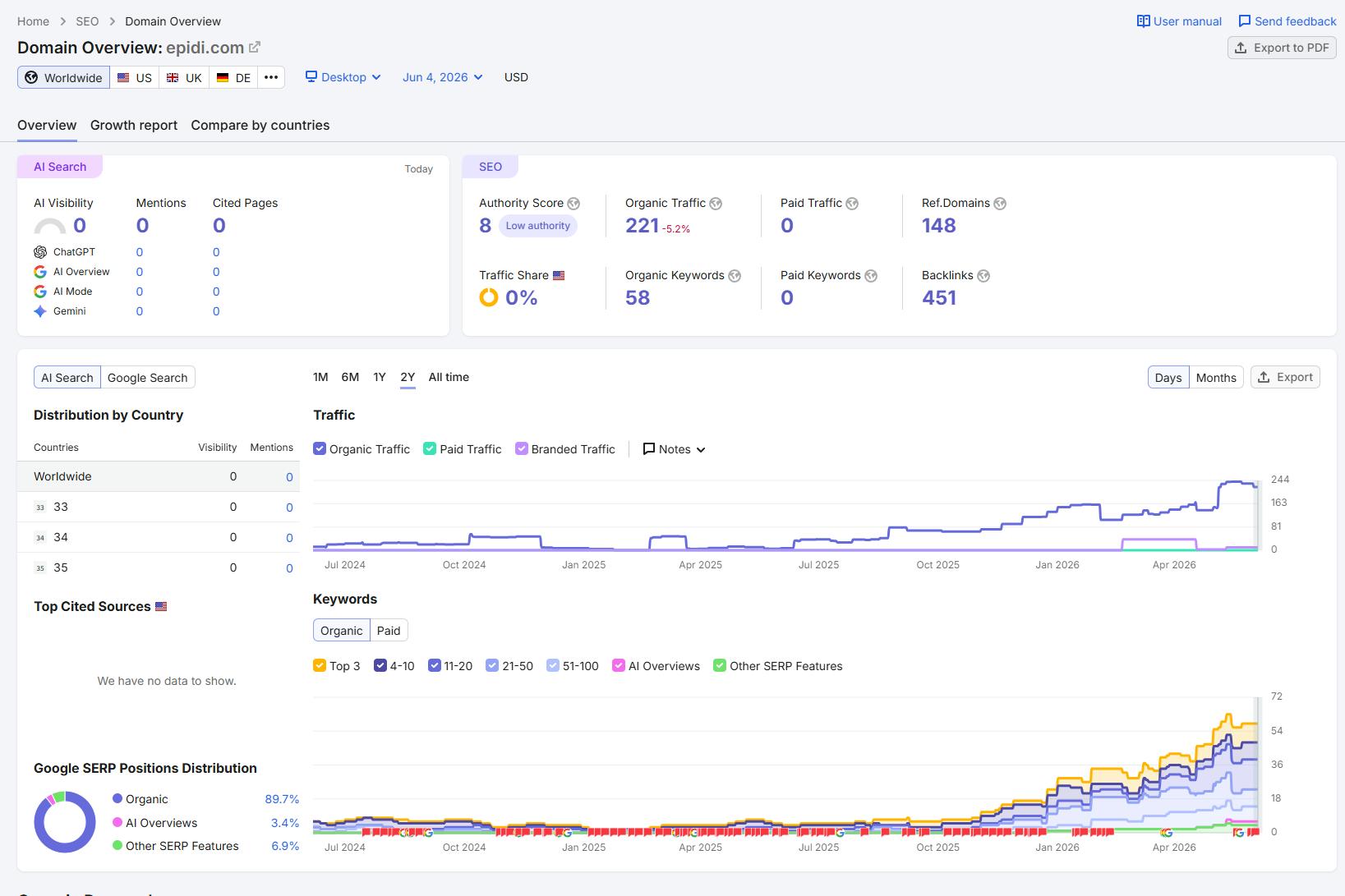Switch to Google Search view

point(148,378)
